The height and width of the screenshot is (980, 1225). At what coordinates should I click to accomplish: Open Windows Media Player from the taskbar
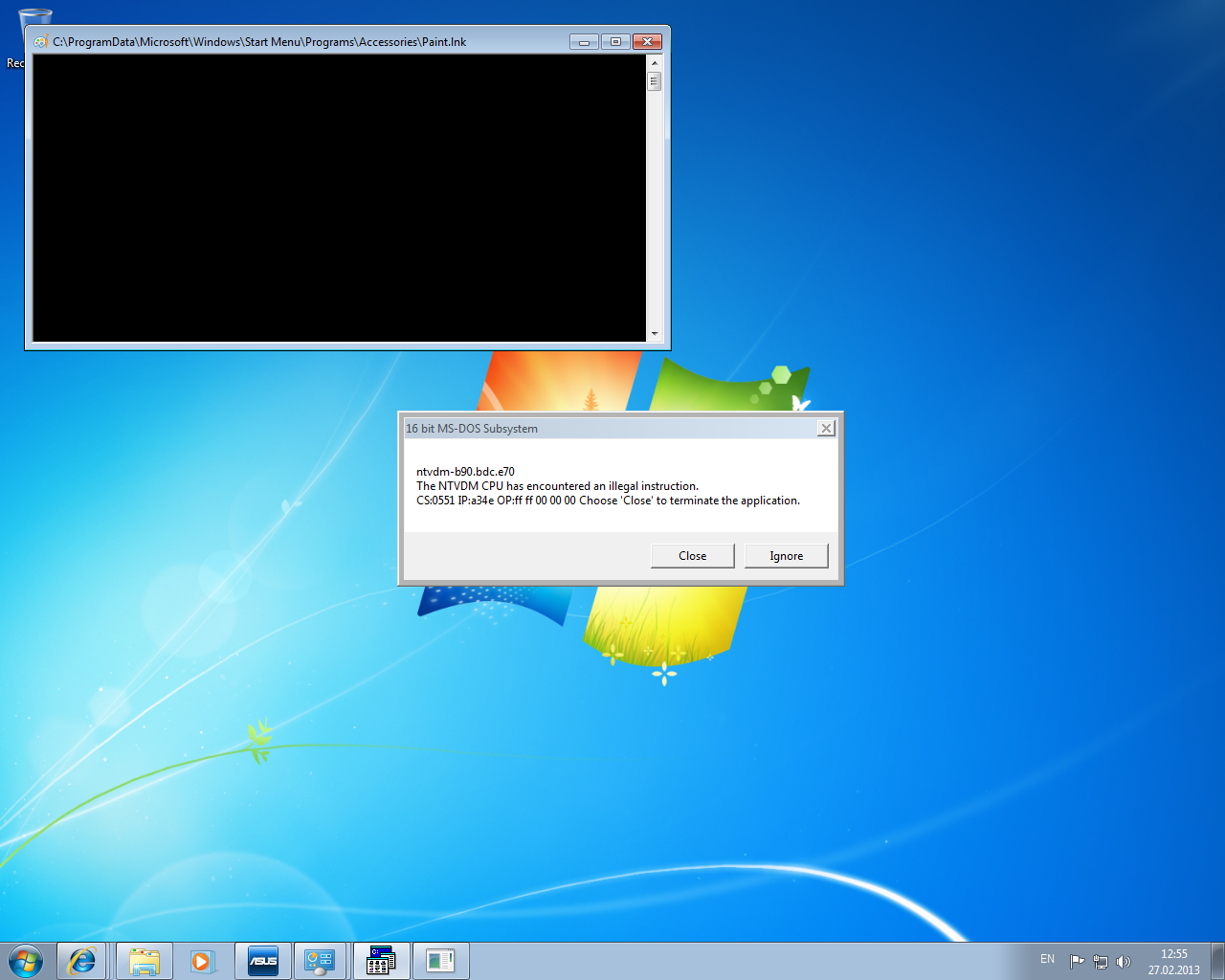[x=202, y=961]
